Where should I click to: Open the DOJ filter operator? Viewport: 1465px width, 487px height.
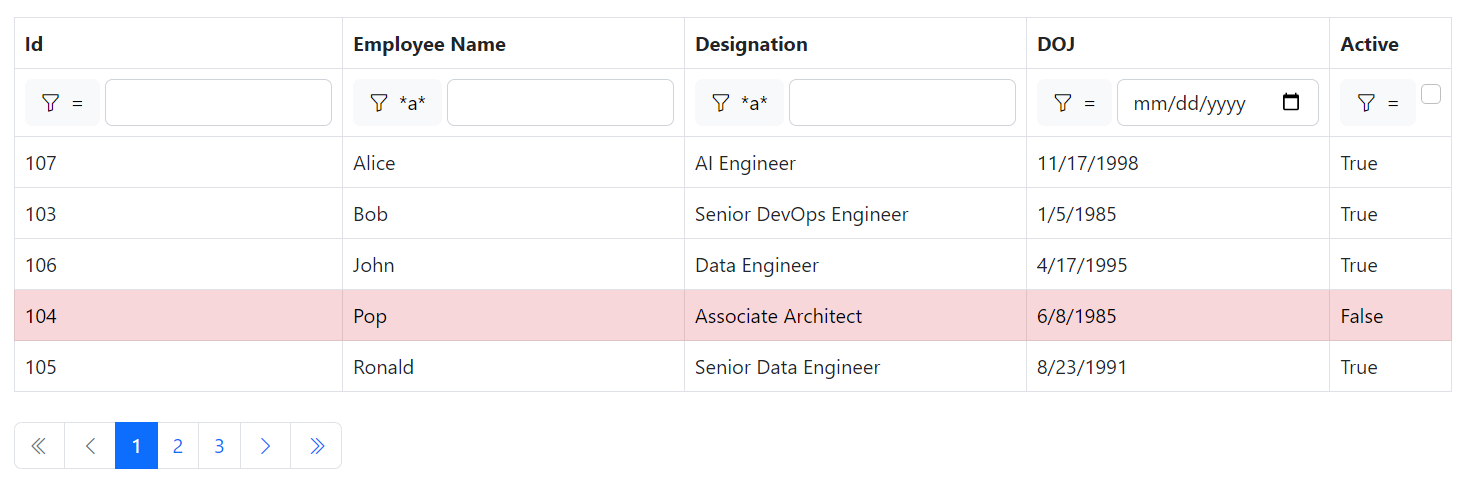(x=1074, y=103)
